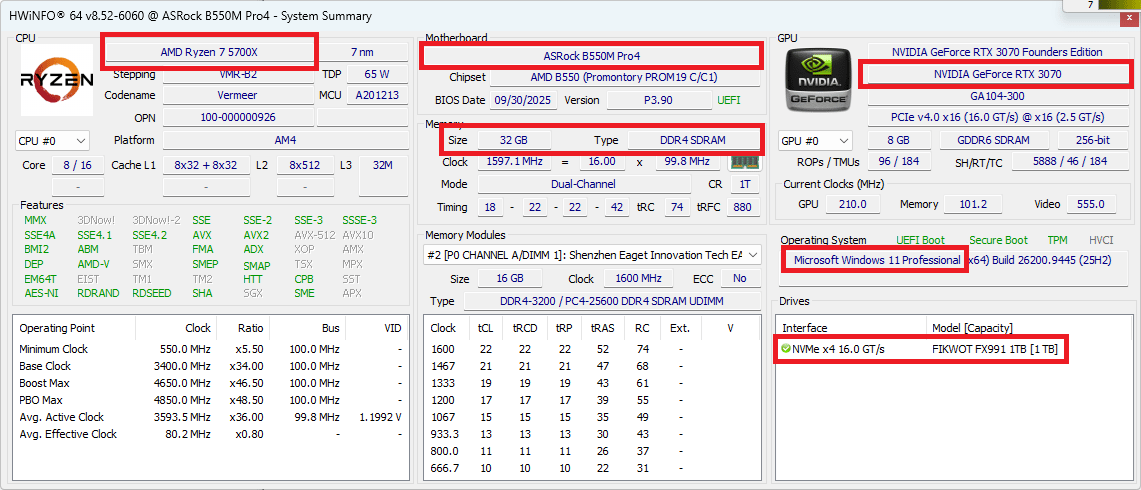Click the NVIDIA GeForce logo image
This screenshot has height=490, width=1141.
coord(820,80)
